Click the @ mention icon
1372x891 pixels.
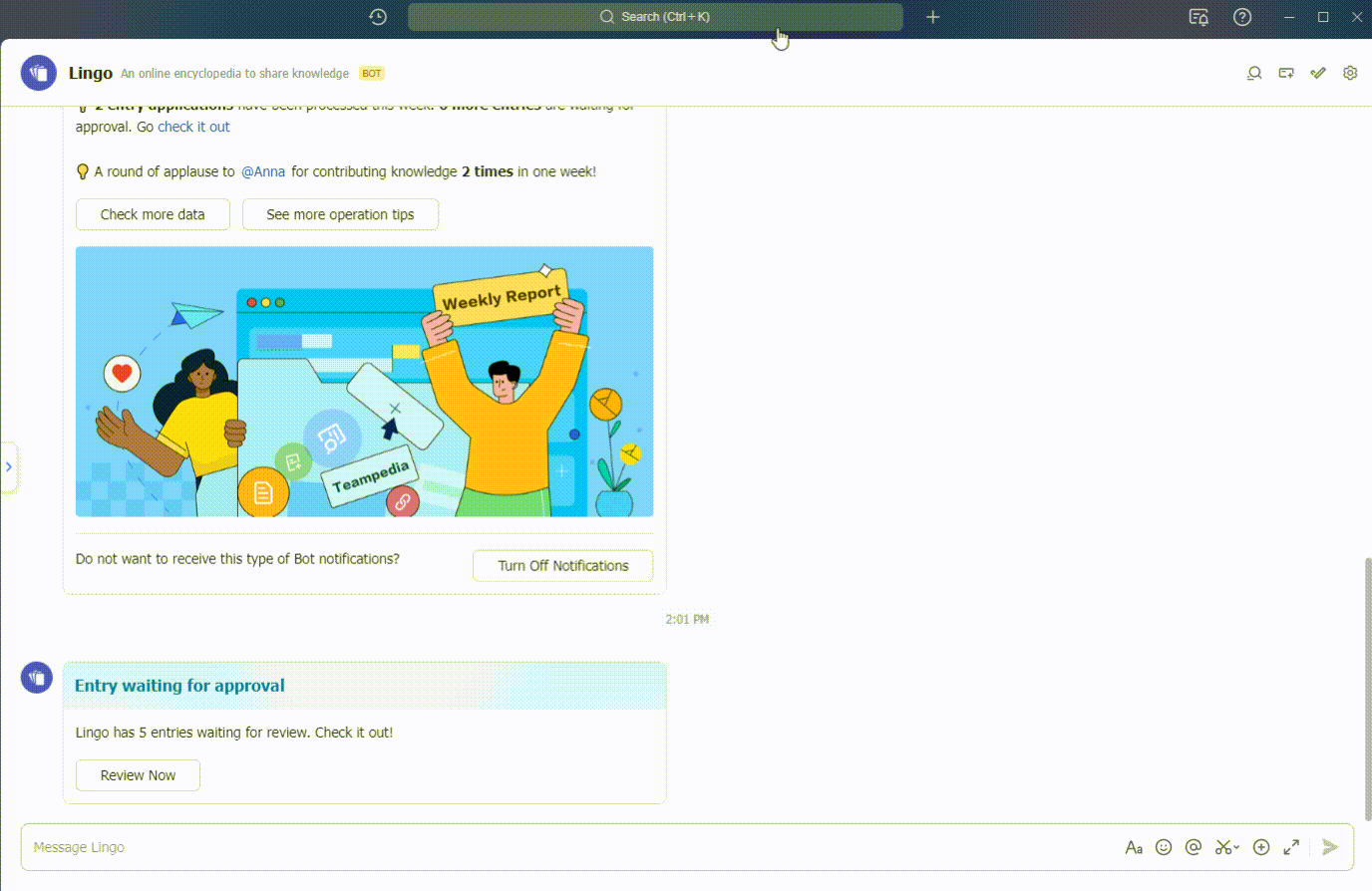(x=1194, y=847)
